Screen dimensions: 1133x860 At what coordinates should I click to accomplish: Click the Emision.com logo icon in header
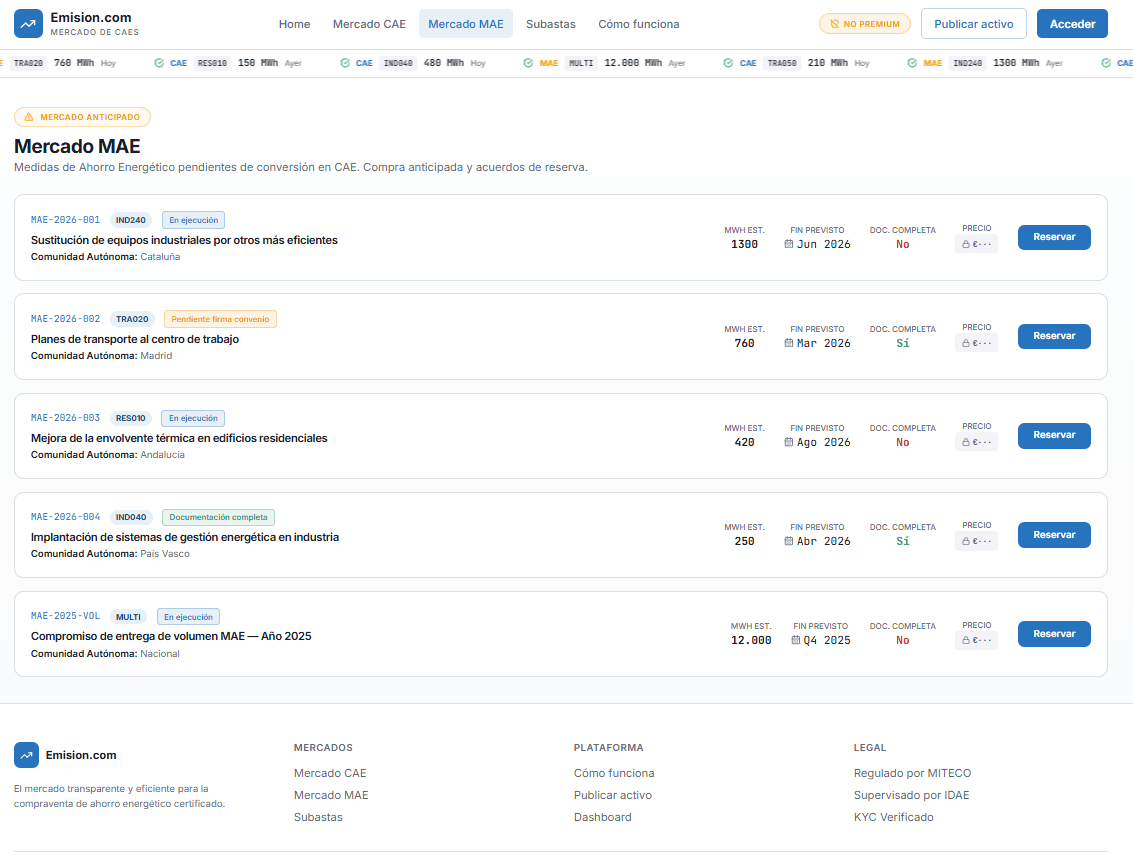click(x=29, y=24)
